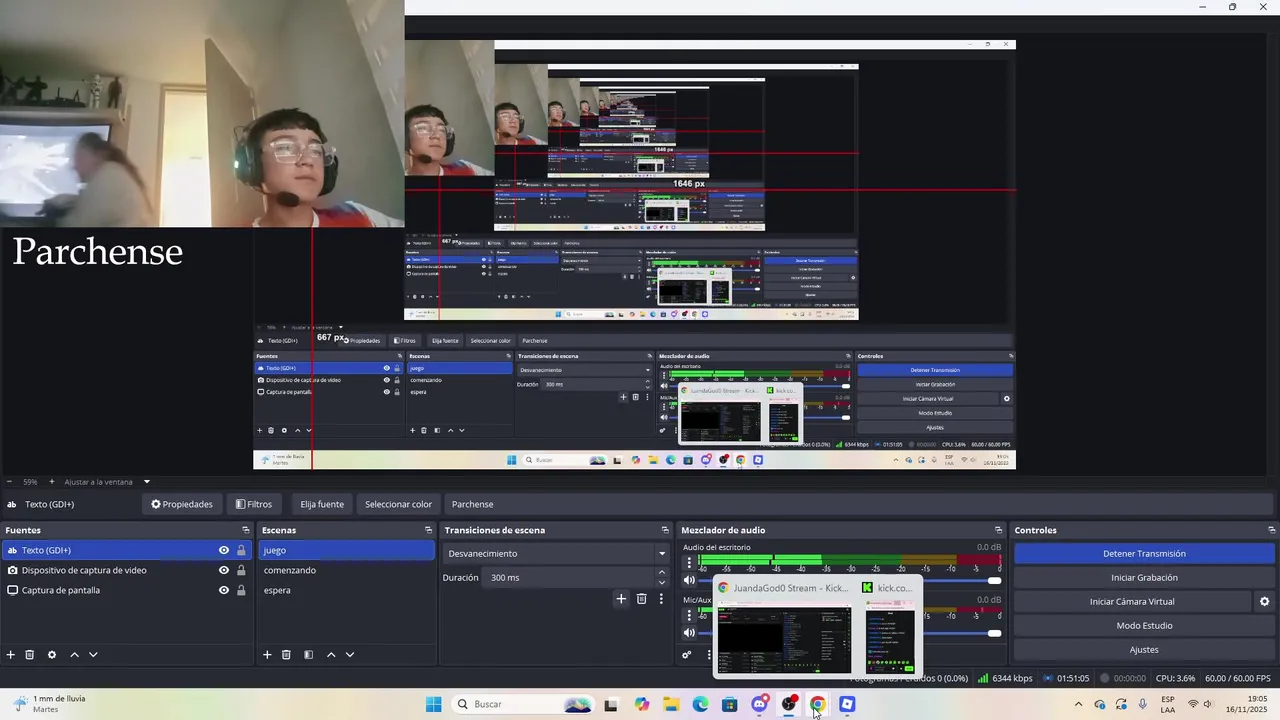Open the Copilot taskbar icon
Screen dimensions: 1280x720
tap(641, 704)
